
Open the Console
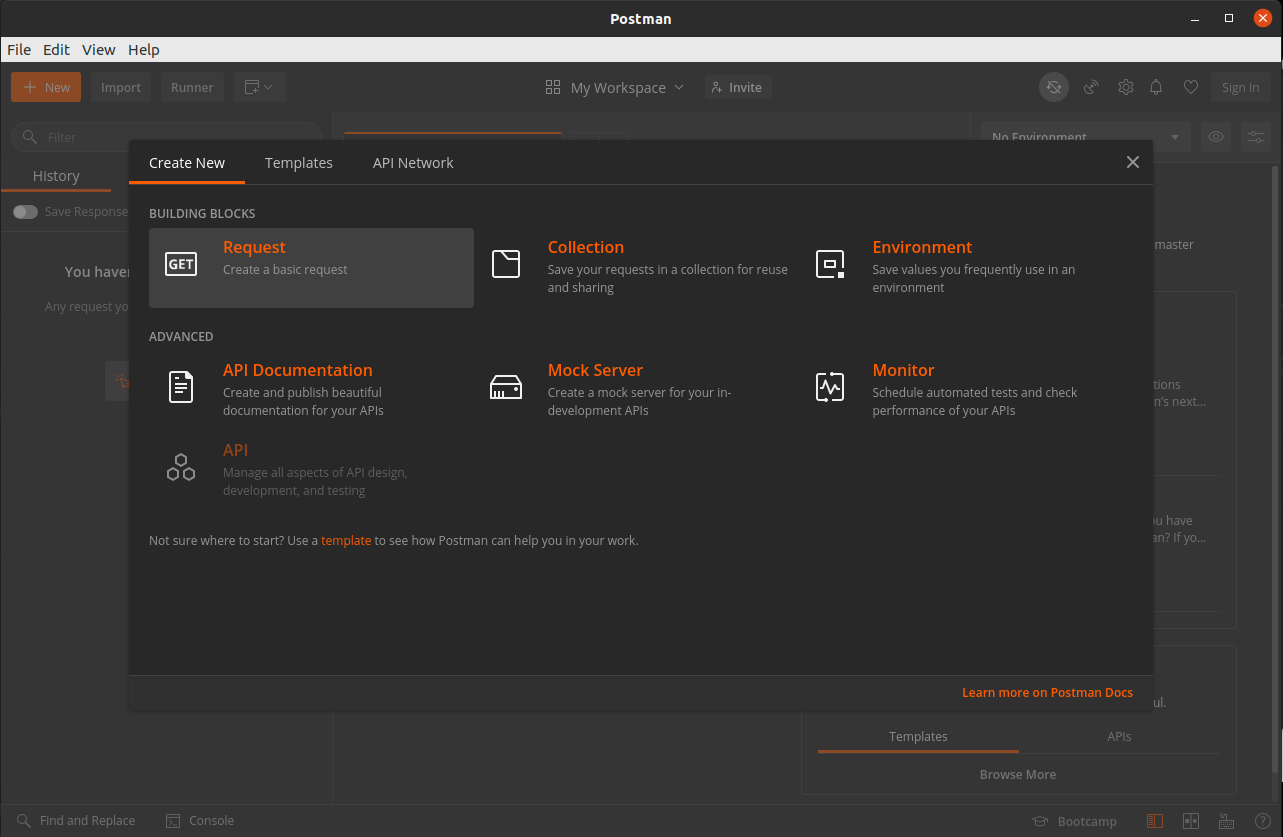(x=200, y=821)
